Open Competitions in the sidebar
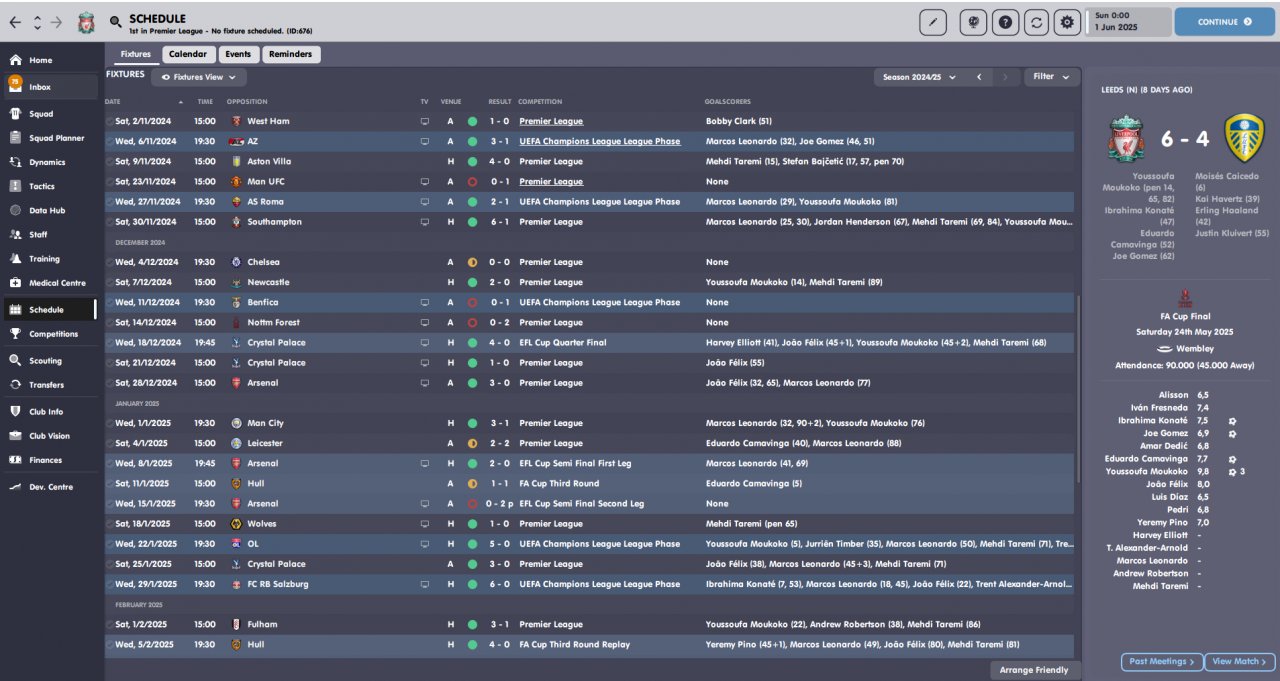This screenshot has width=1280, height=681. [50, 334]
